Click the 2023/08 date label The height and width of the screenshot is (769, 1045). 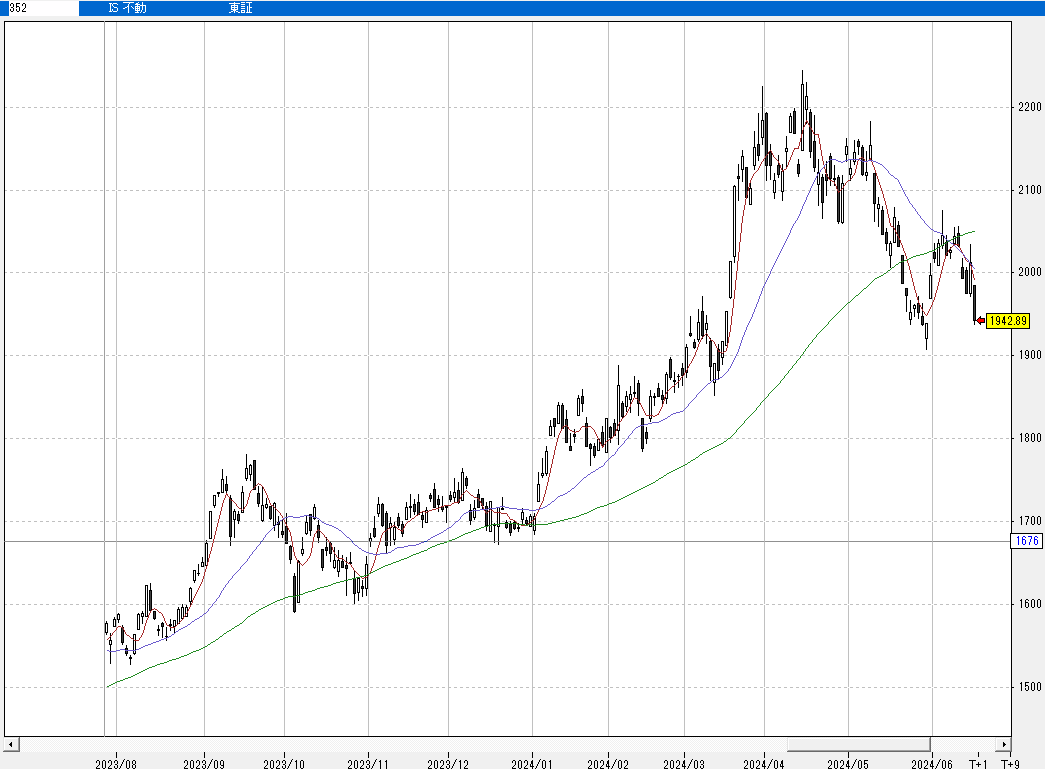click(x=116, y=764)
